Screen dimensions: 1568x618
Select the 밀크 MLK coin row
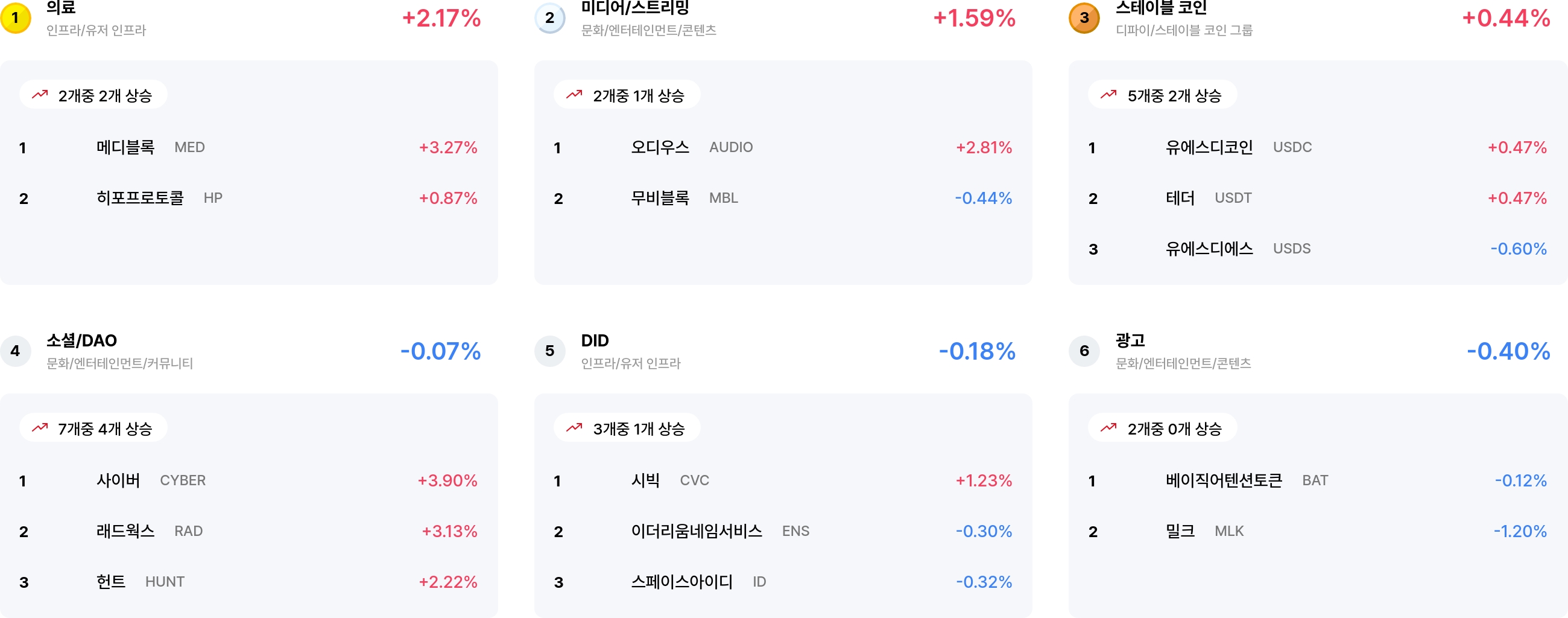(x=1317, y=531)
